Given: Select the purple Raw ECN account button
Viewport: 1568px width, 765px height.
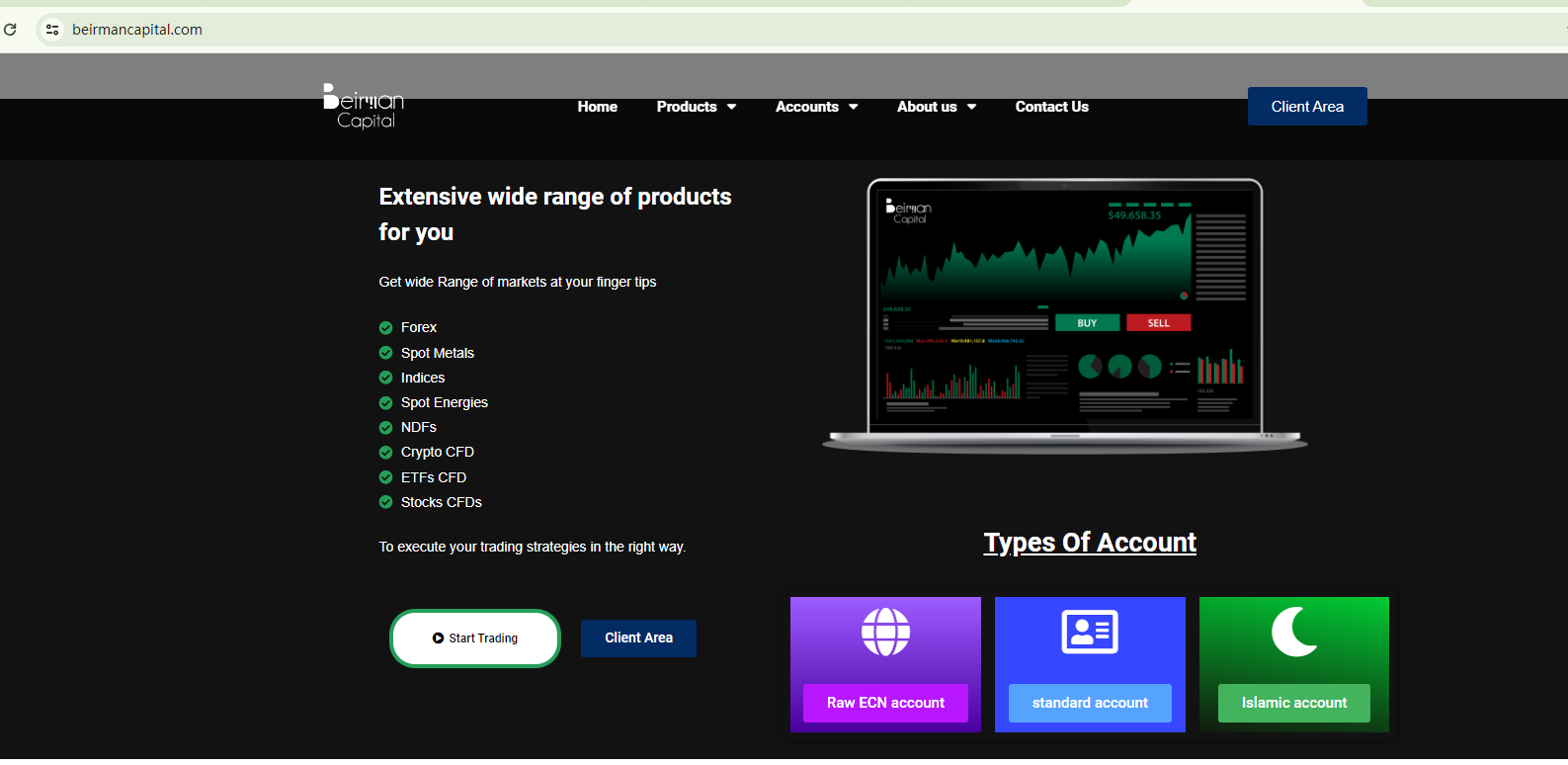Looking at the screenshot, I should click(x=885, y=703).
